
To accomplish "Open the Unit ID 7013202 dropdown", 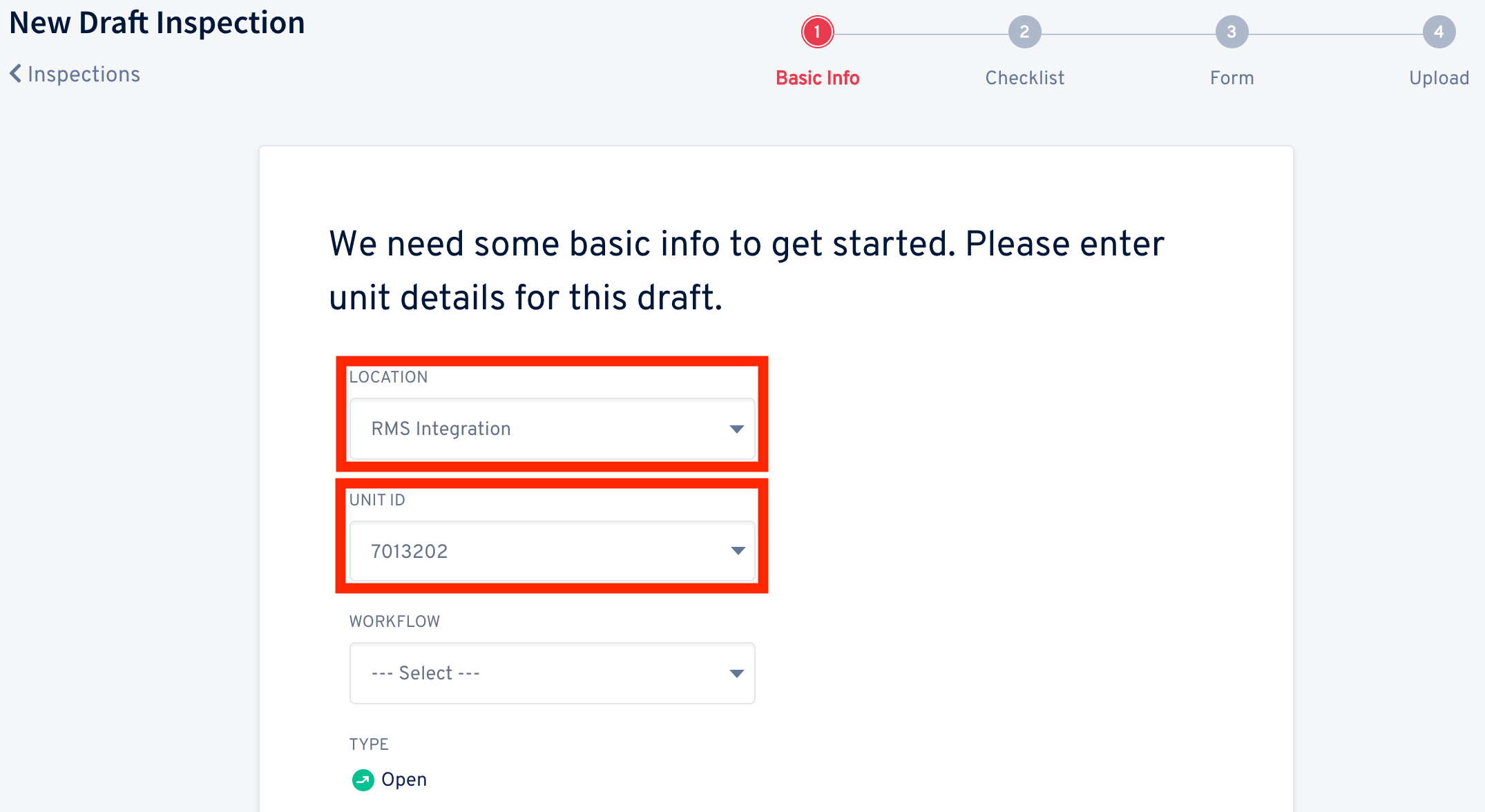I will 552,551.
